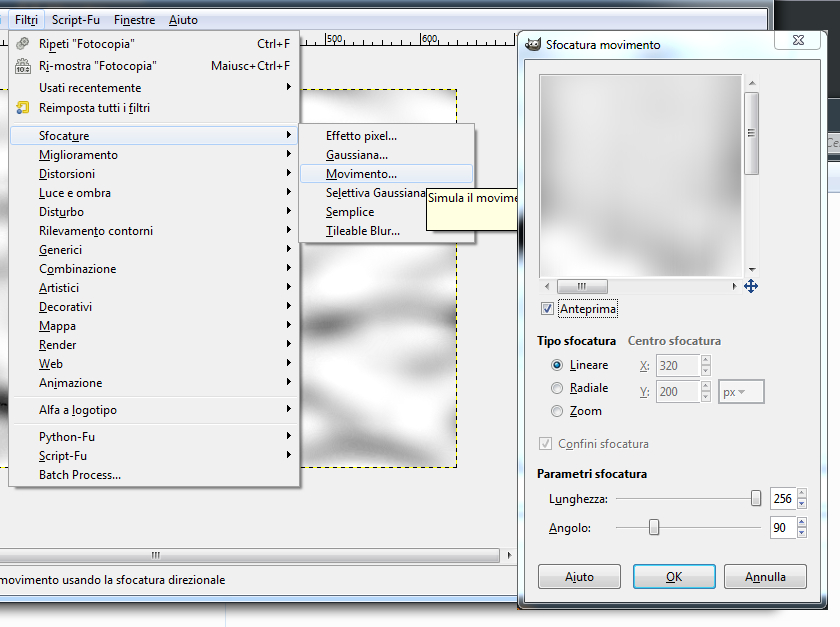Click the preview horizontal scrollbar thumb
This screenshot has width=840, height=627.
point(582,286)
